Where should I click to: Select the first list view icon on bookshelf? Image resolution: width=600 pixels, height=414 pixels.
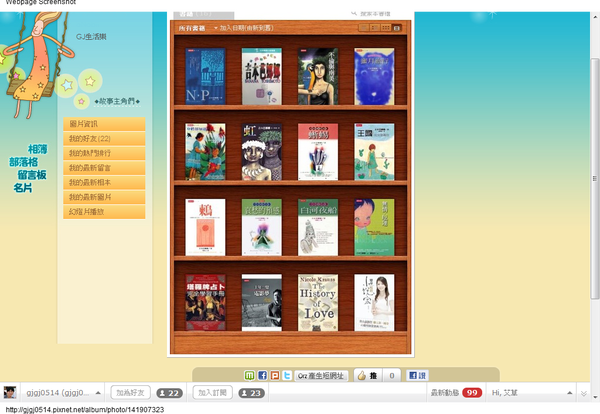pyautogui.click(x=364, y=28)
